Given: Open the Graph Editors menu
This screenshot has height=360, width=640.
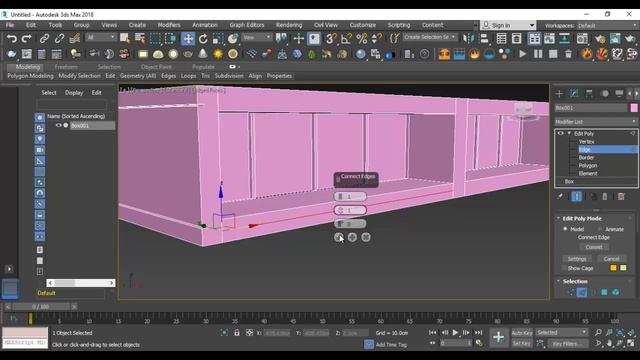Looking at the screenshot, I should point(247,25).
